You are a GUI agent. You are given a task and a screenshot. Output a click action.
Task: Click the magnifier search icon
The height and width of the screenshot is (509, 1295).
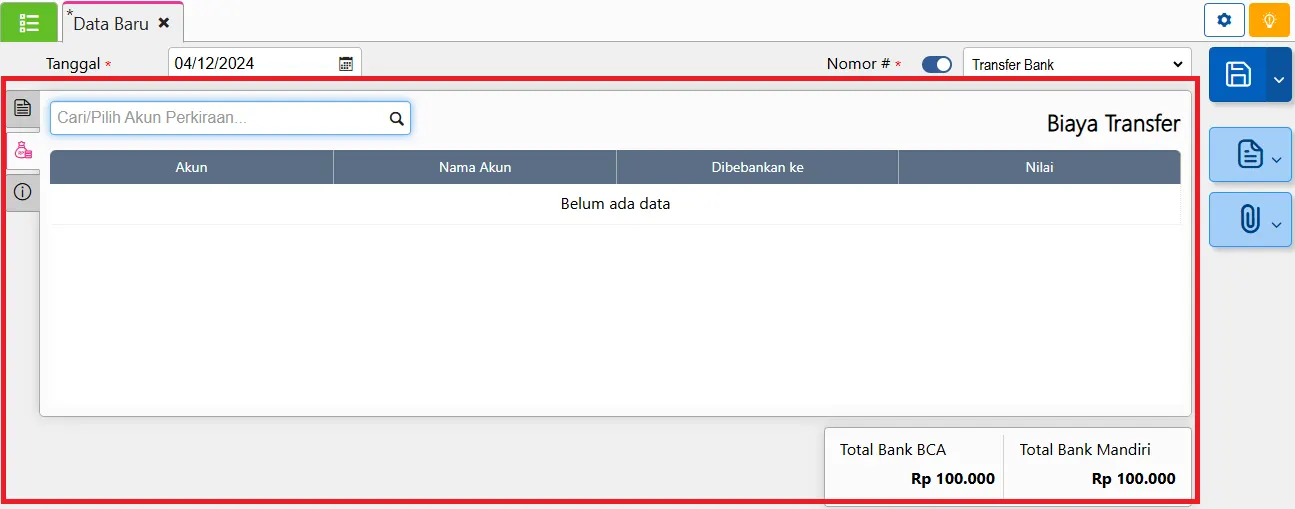click(x=397, y=118)
